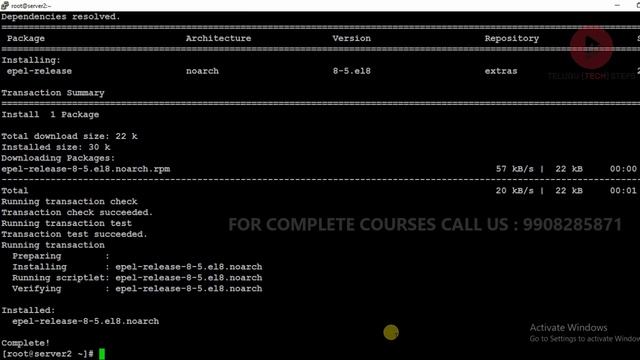Click the 'Running transaction test' line

click(x=67, y=223)
